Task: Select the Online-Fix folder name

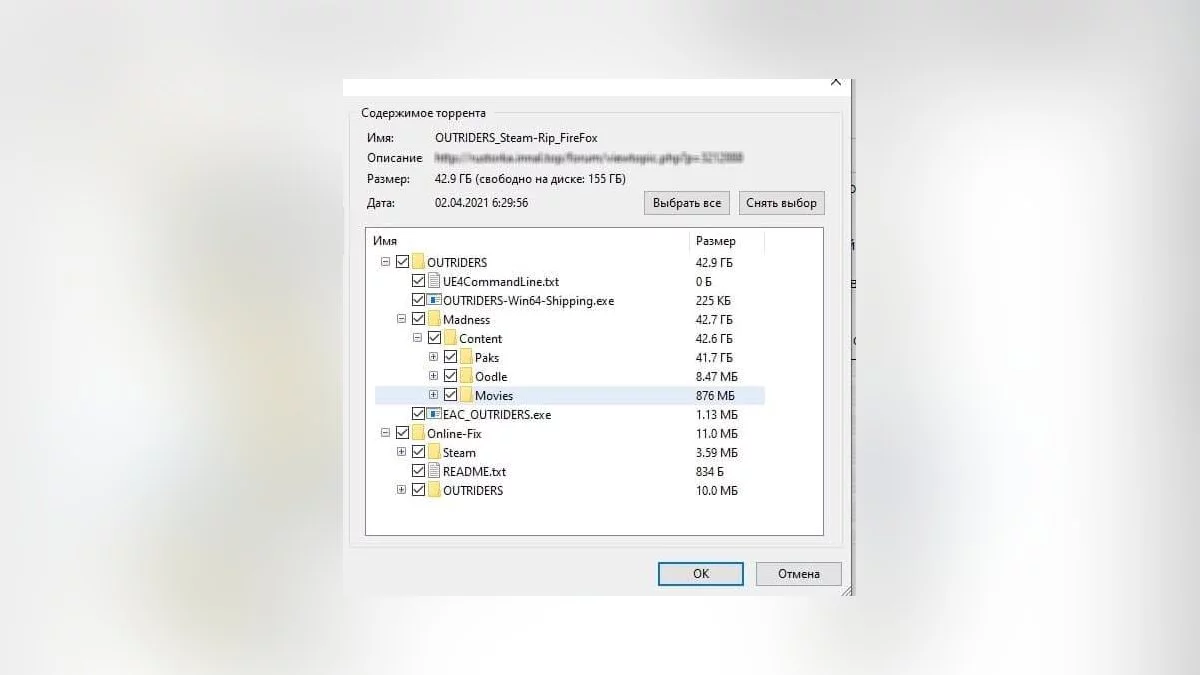Action: click(x=453, y=433)
